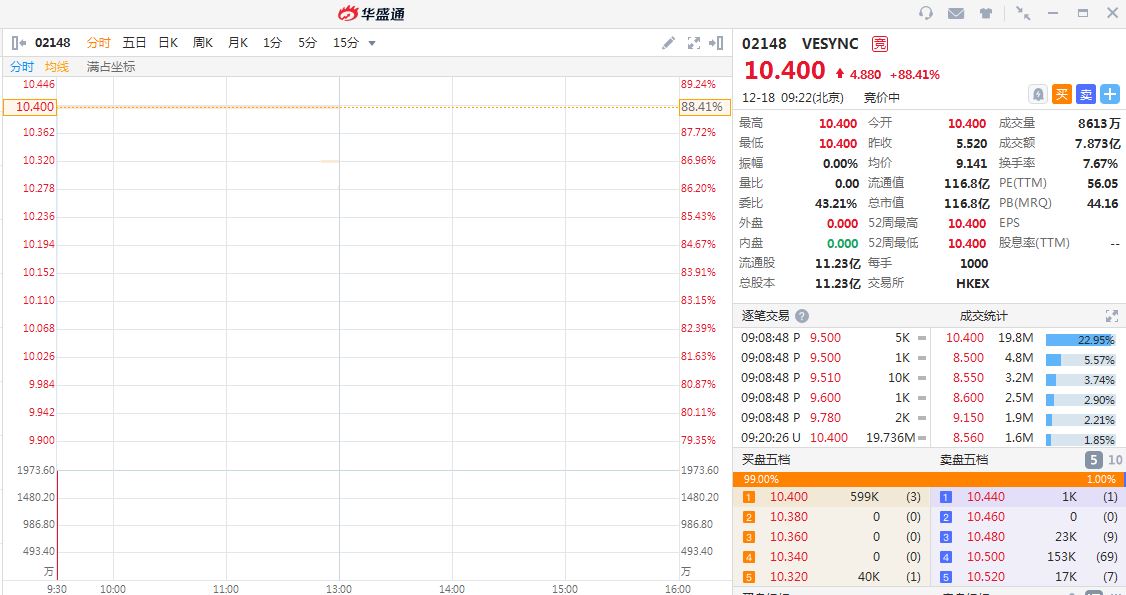The height and width of the screenshot is (595, 1126).
Task: Click bid level 1 price 10.400
Action: (x=788, y=497)
